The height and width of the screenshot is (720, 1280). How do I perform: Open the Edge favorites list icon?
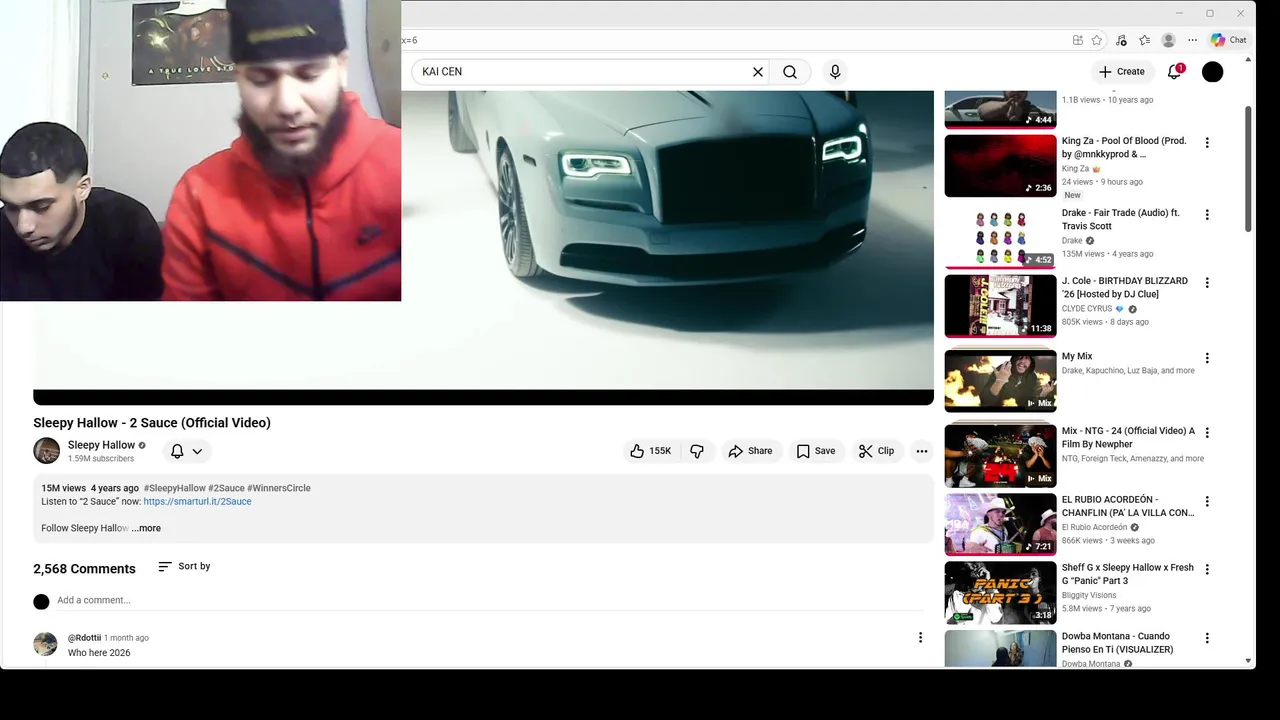(1145, 40)
